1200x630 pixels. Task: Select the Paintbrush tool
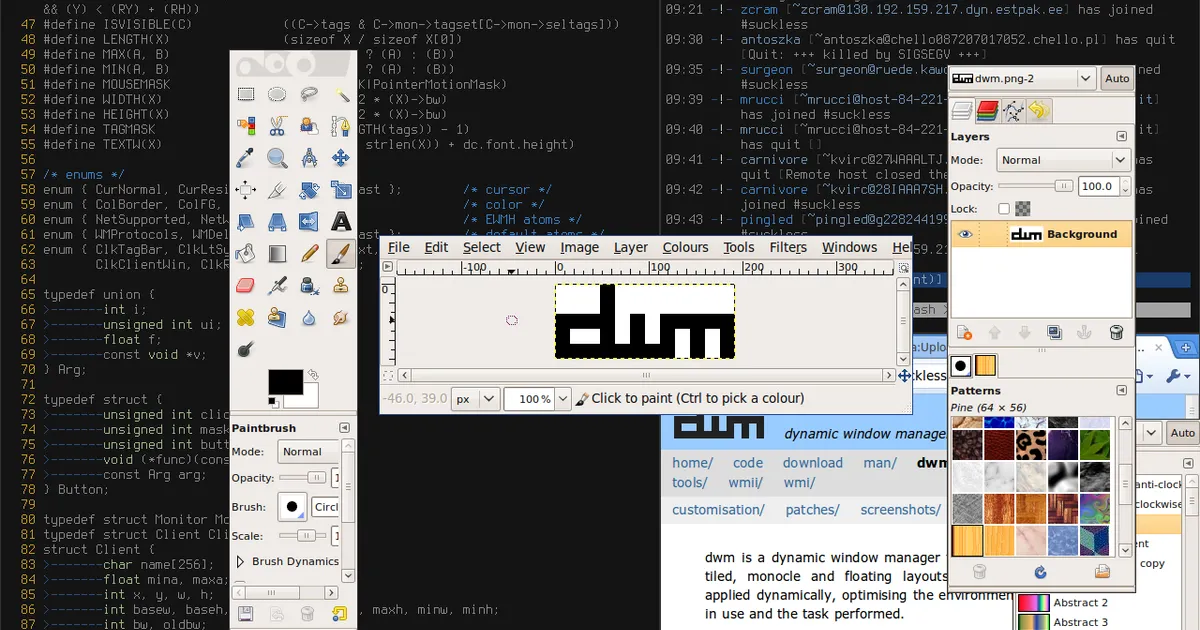[x=341, y=254]
